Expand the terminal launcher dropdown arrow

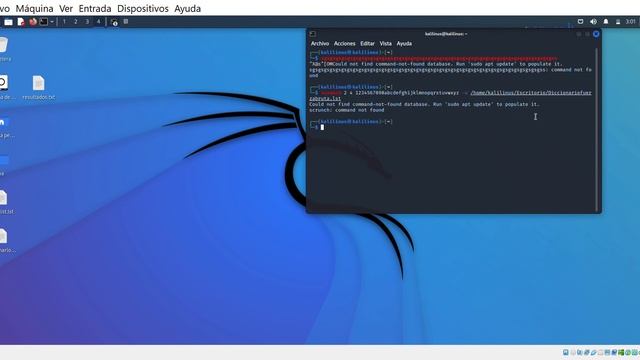tap(52, 22)
